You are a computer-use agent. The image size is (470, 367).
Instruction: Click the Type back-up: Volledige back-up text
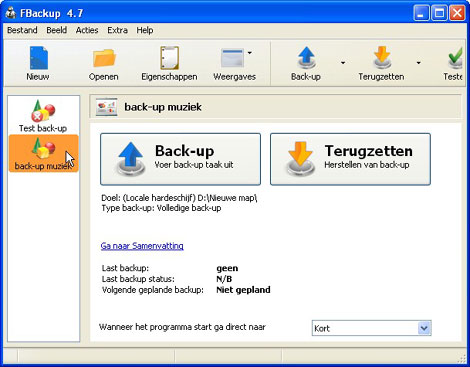[x=161, y=208]
